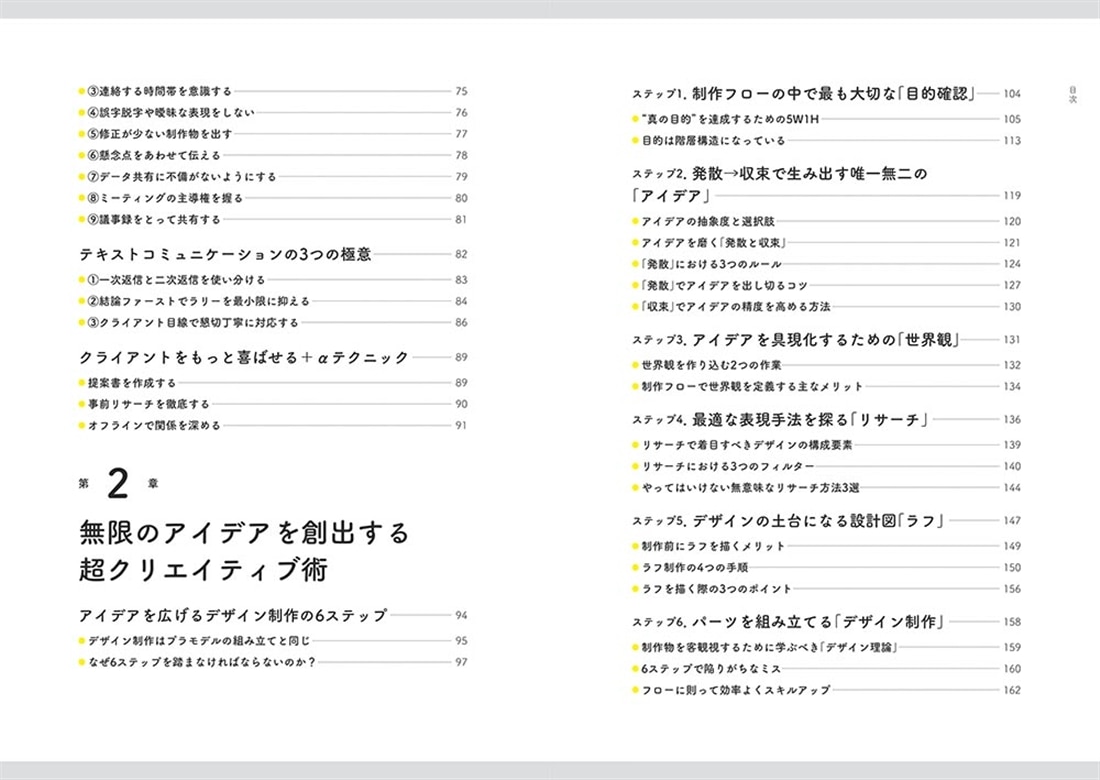Select '①一次返信と二次返信を使い分ける'

tap(176, 280)
